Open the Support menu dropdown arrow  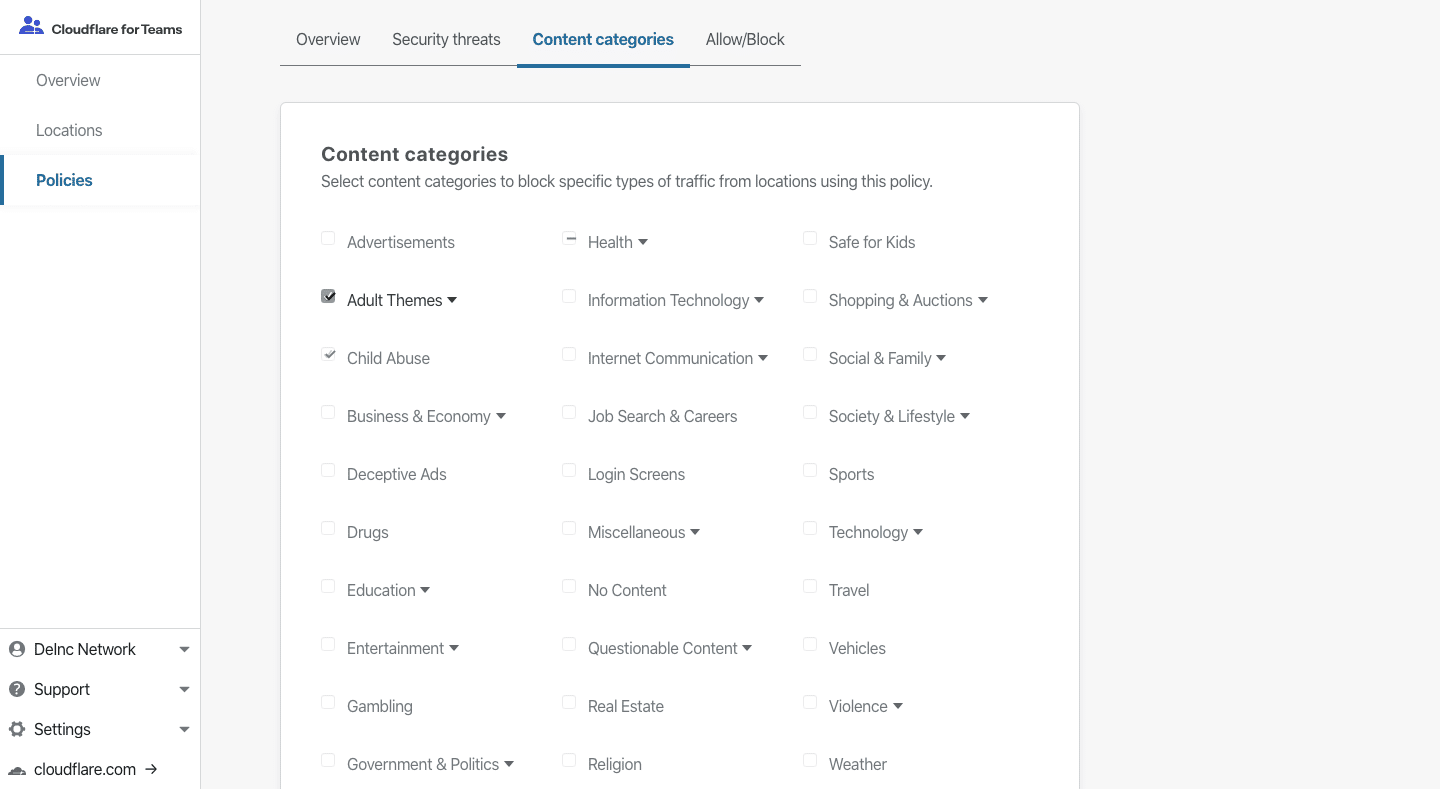point(184,689)
